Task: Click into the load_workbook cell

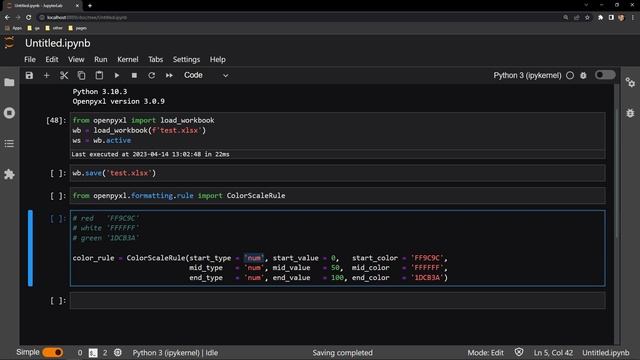Action: [x=337, y=130]
